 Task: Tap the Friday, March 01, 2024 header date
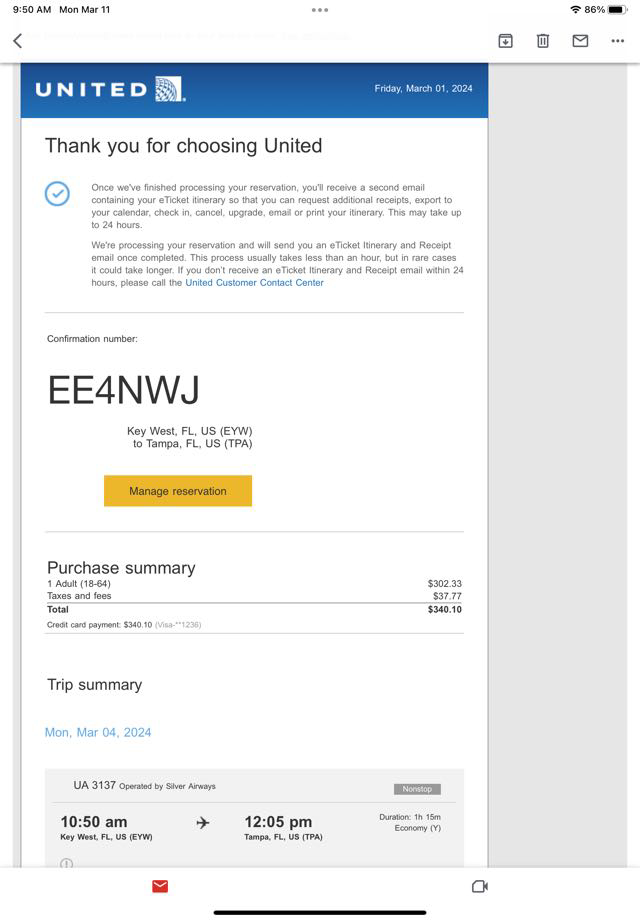[x=423, y=89]
